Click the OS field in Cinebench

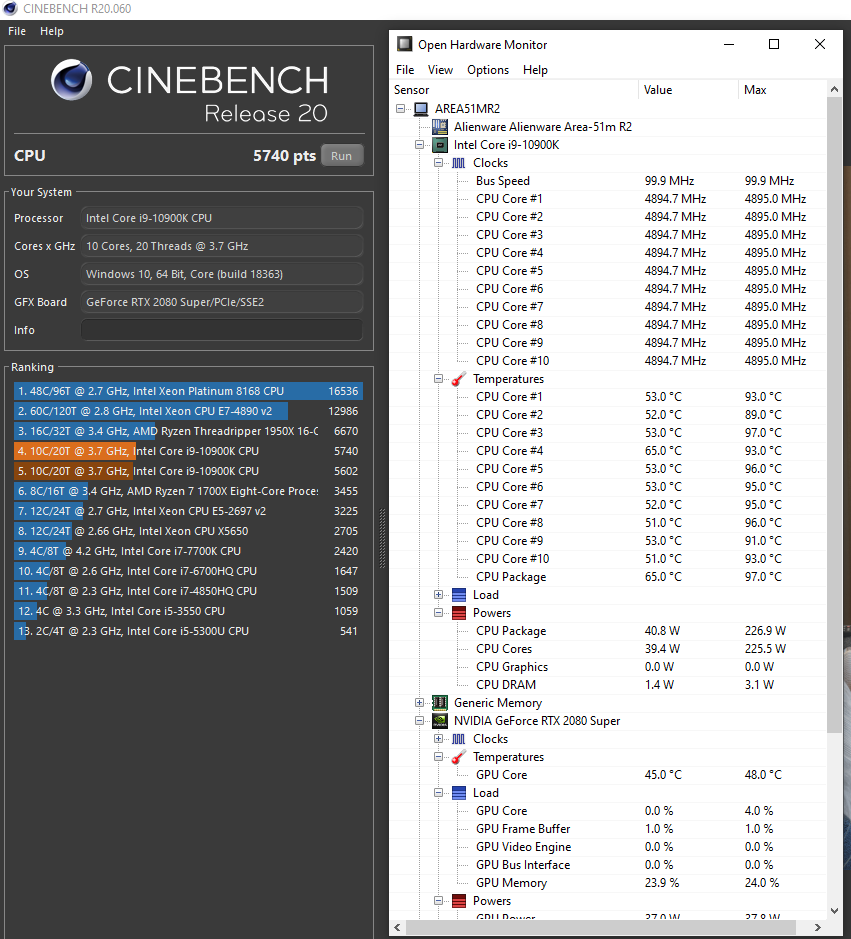[222, 274]
